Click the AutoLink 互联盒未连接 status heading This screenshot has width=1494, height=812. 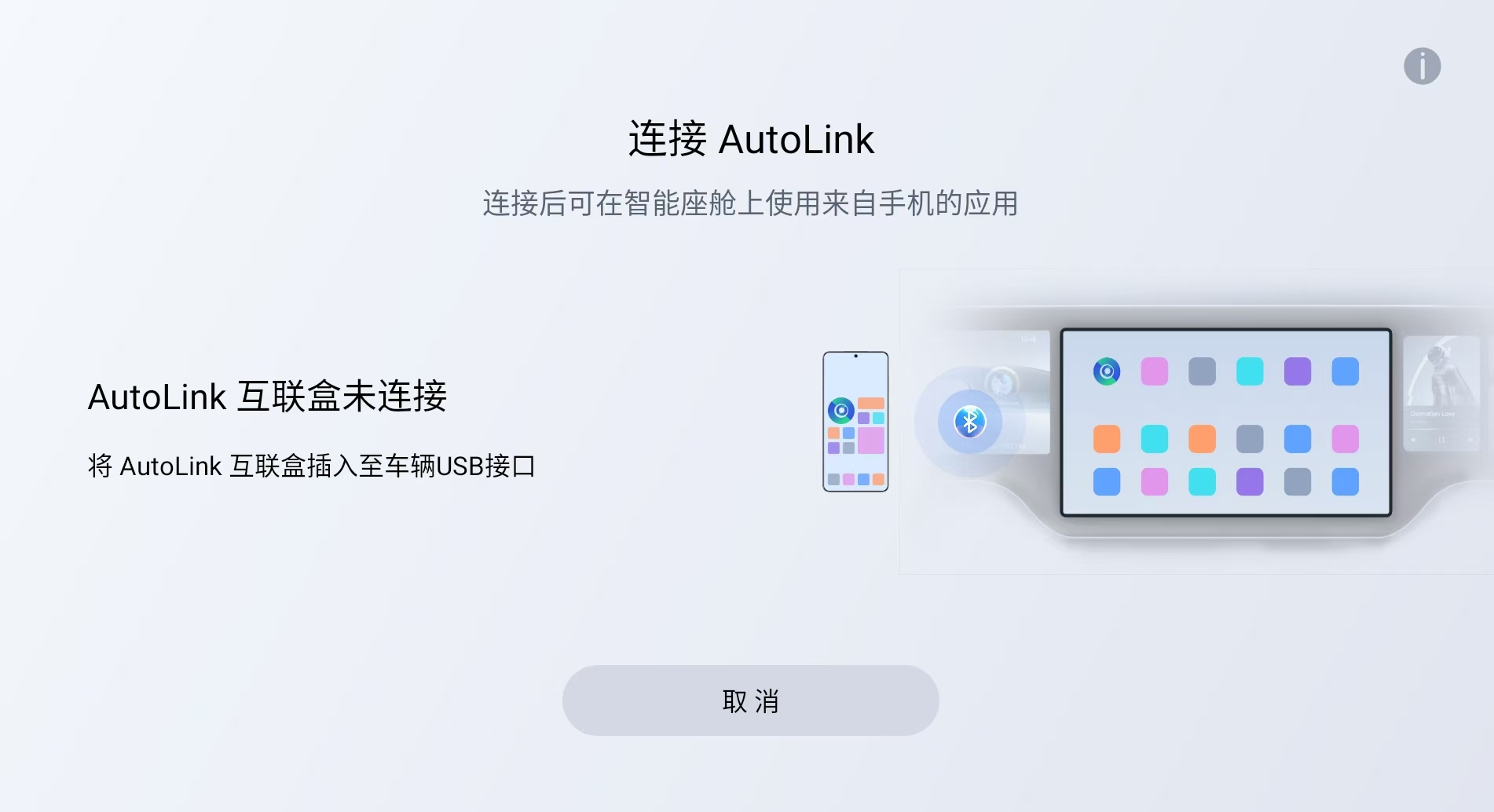tap(267, 397)
